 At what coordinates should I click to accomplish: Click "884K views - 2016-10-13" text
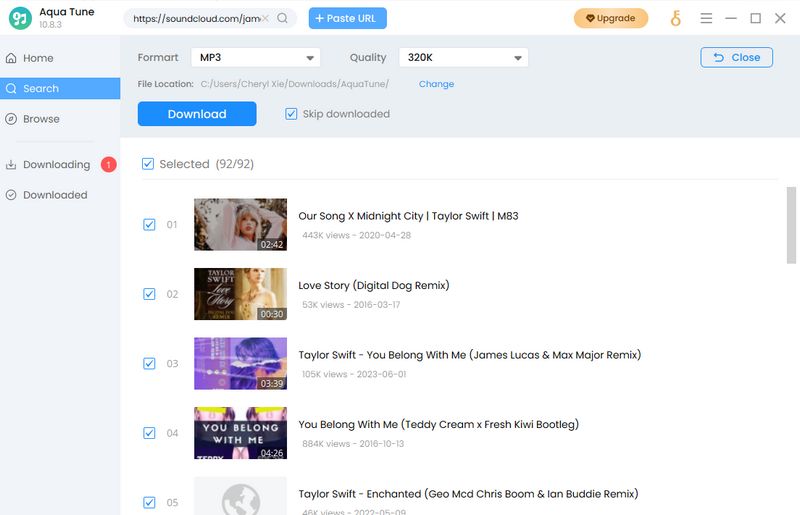coord(353,444)
